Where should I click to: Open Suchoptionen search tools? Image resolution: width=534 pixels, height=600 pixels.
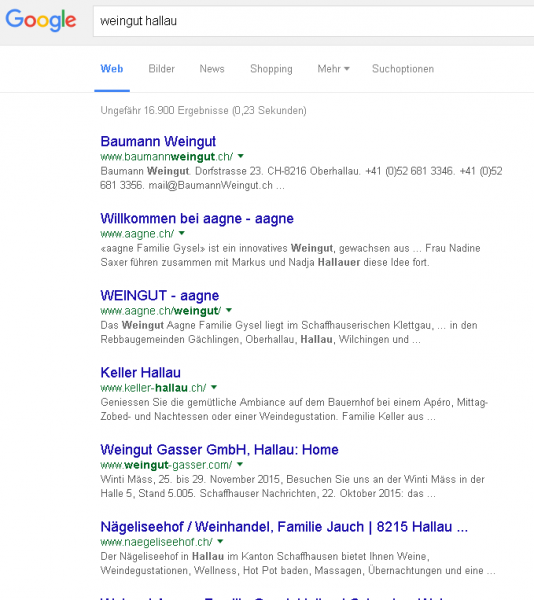[x=403, y=69]
